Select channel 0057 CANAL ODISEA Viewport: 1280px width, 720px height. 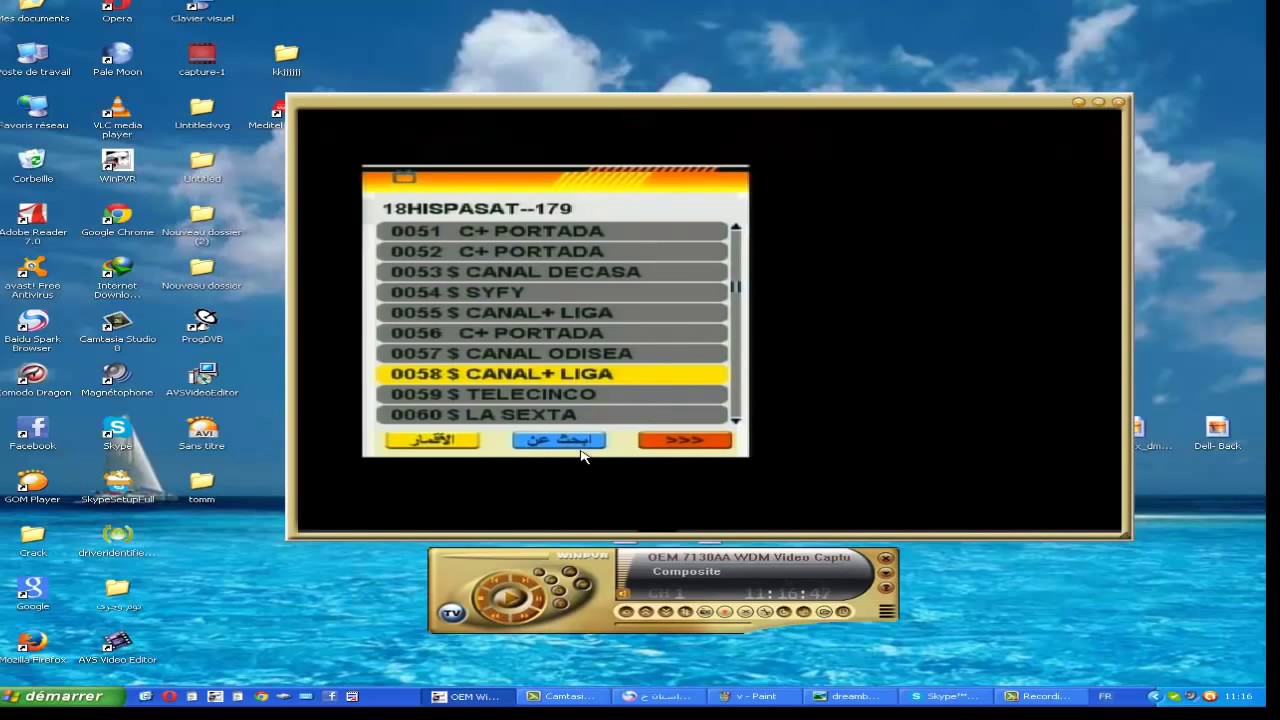[551, 353]
